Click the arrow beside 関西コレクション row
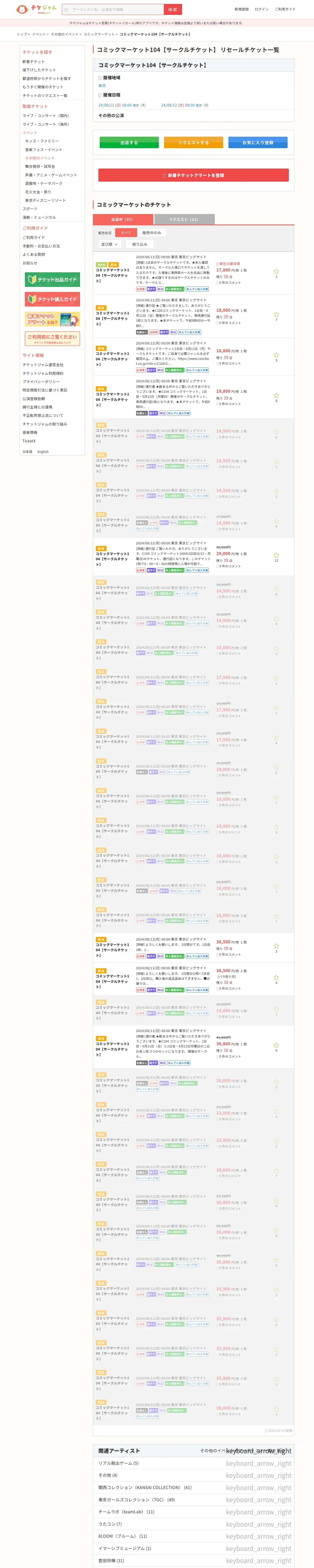This screenshot has width=314, height=1568. click(259, 1488)
